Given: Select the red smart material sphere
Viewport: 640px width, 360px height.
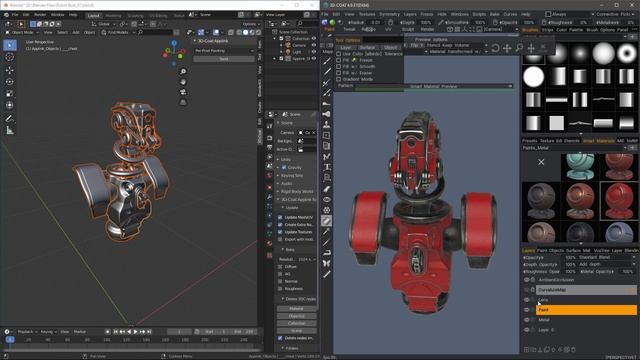Looking at the screenshot, I should (x=619, y=201).
